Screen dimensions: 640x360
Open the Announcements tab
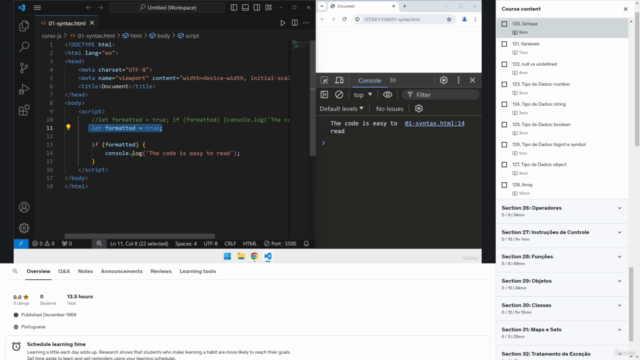coord(122,271)
